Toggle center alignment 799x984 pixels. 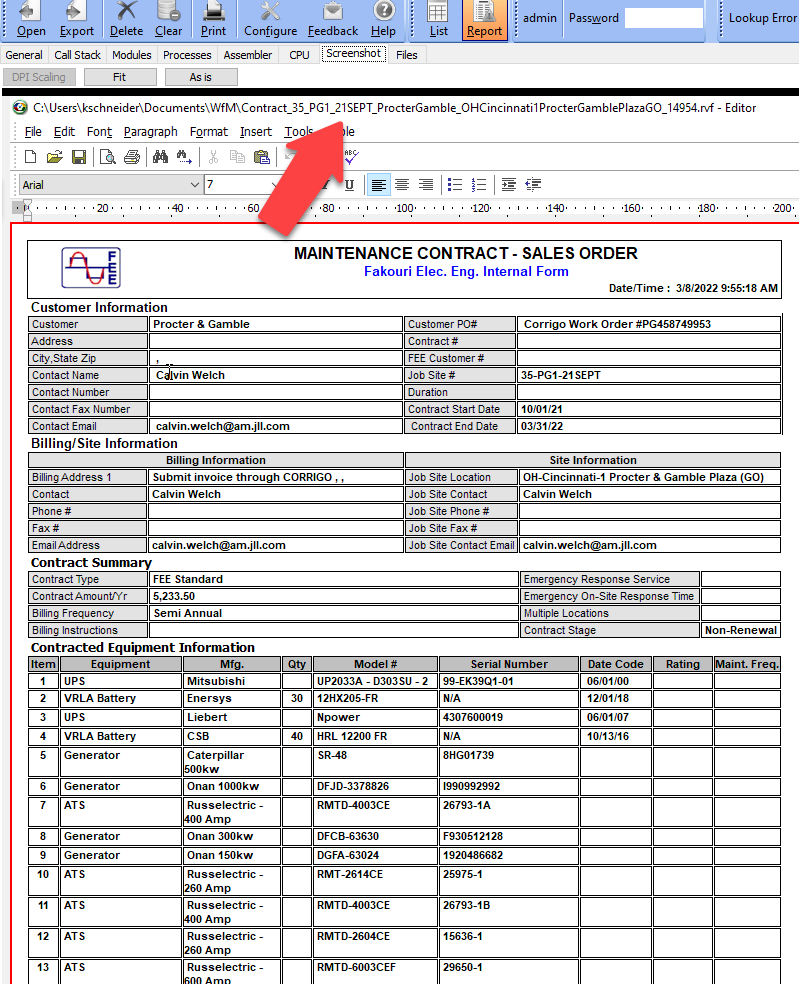tap(402, 184)
